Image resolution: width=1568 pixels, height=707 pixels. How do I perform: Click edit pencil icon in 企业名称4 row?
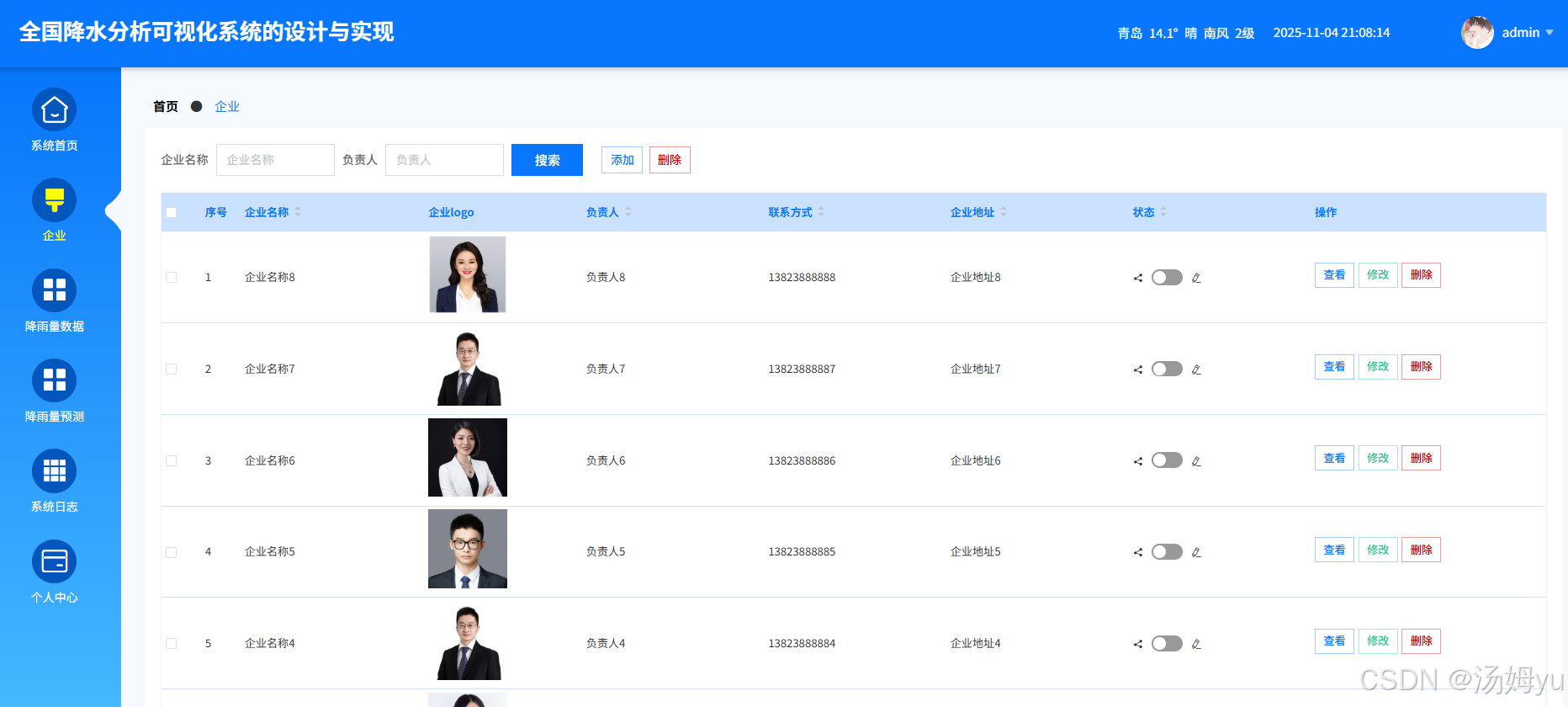point(1196,644)
